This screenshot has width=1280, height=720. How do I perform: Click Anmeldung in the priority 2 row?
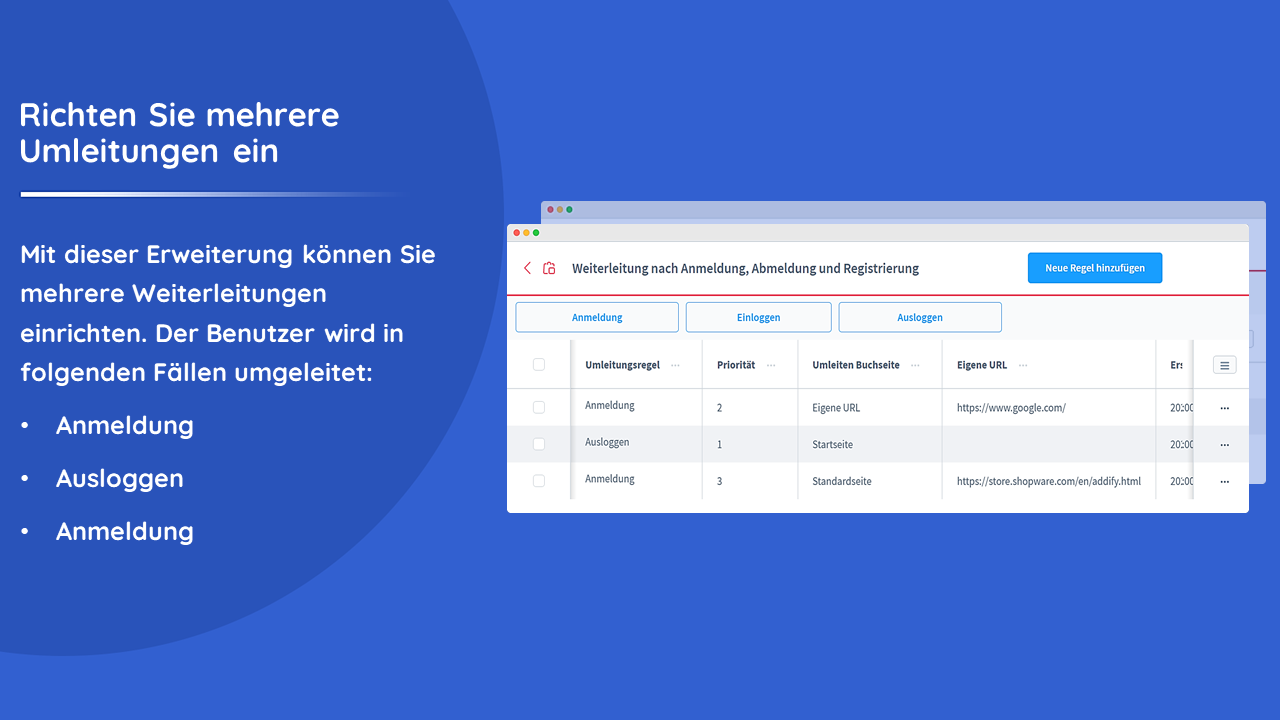(610, 405)
